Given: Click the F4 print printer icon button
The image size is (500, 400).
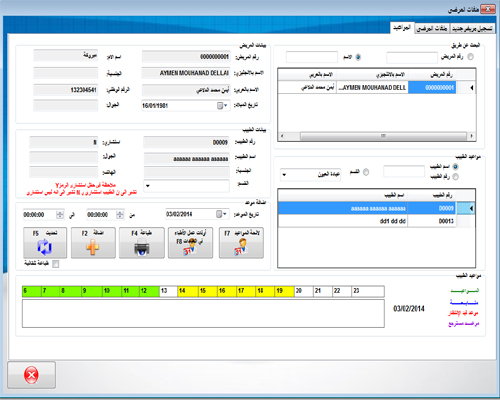Looking at the screenshot, I should 142,243.
